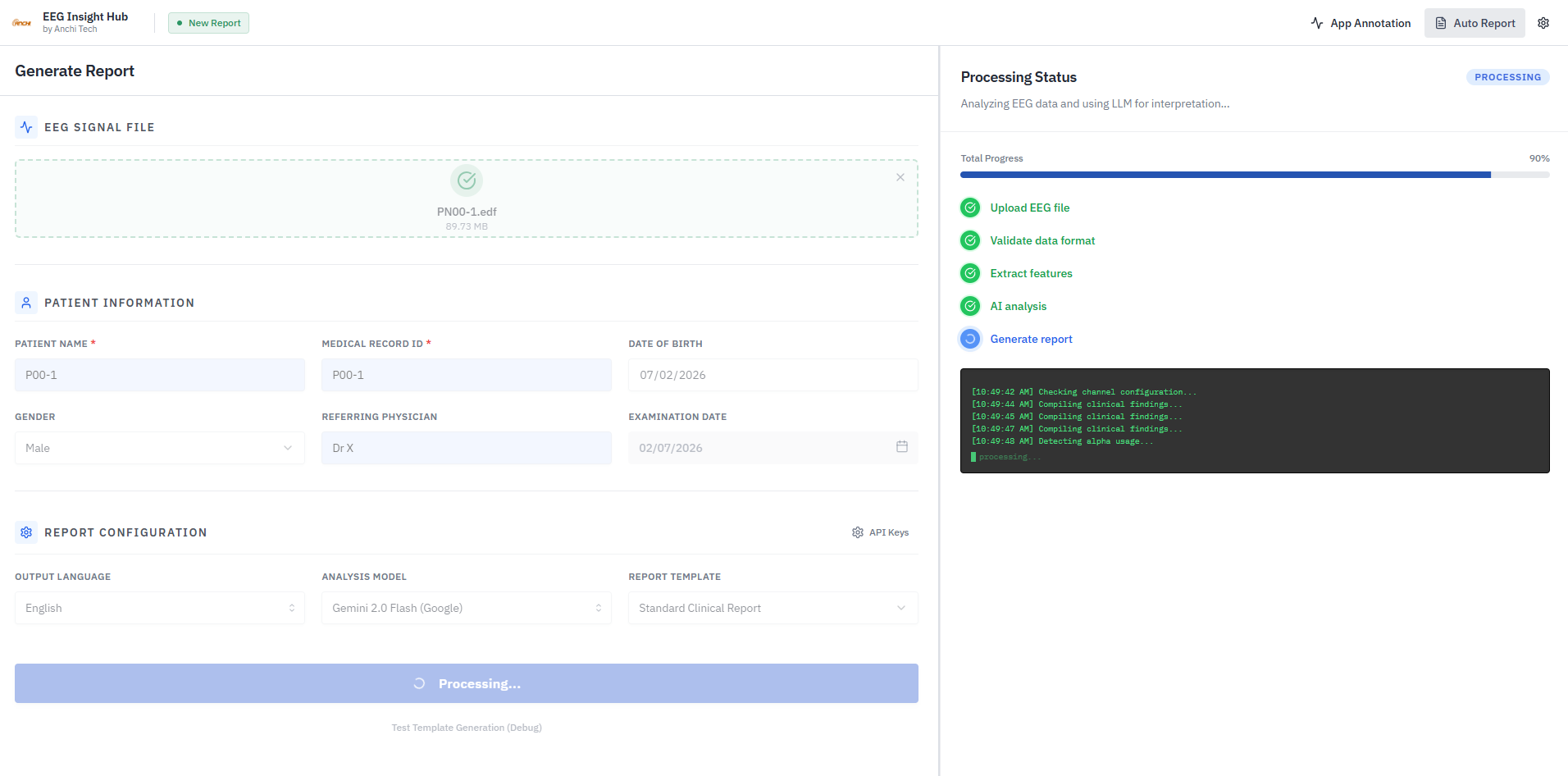Image resolution: width=1568 pixels, height=776 pixels.
Task: Open the examination date calendar icon
Action: click(x=902, y=447)
